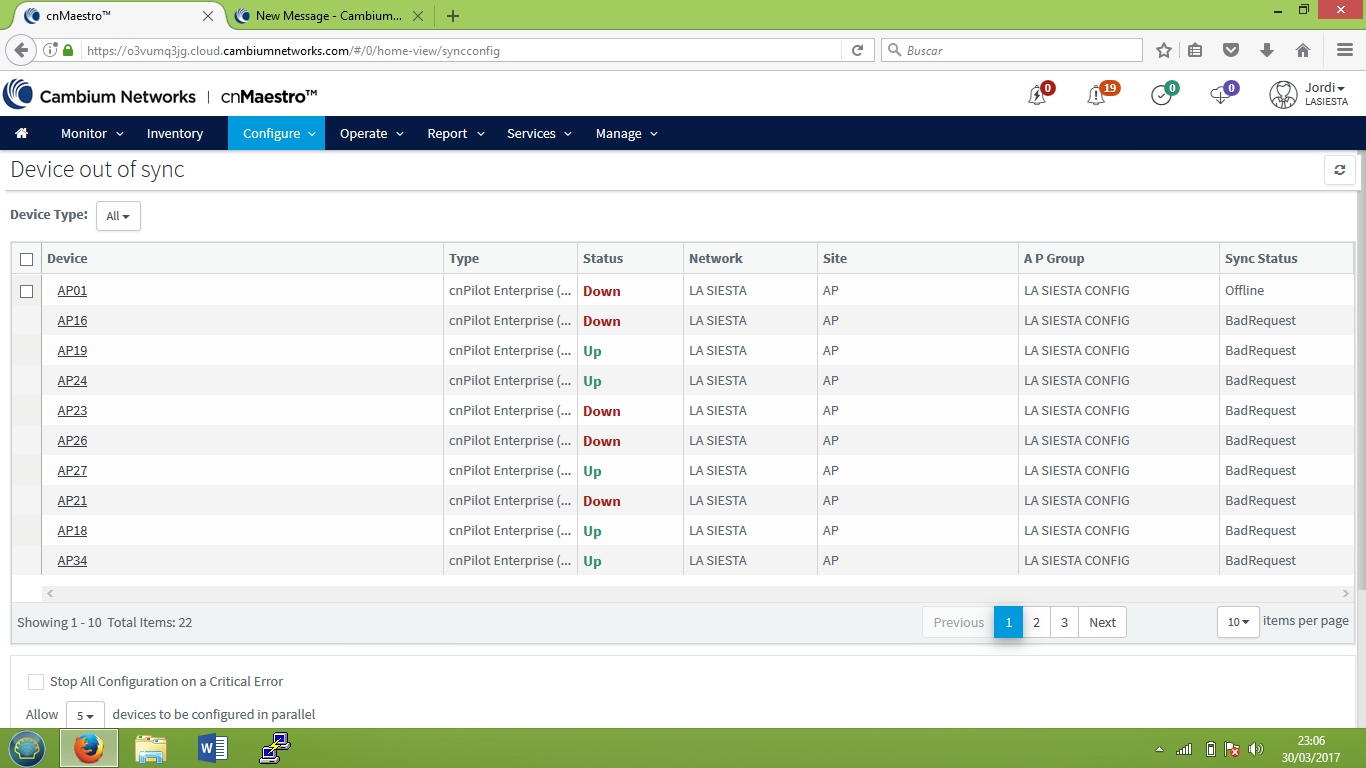Open the critical alarms bell with lightning icon
The image size is (1366, 768).
pyautogui.click(x=1038, y=95)
